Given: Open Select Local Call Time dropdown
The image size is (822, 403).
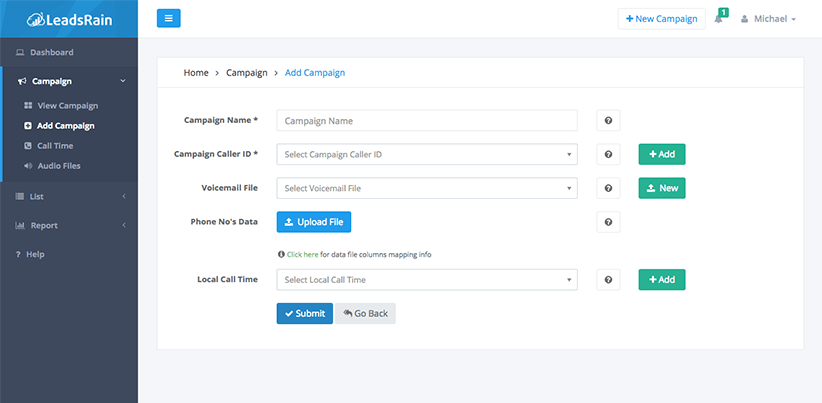Looking at the screenshot, I should pos(427,280).
